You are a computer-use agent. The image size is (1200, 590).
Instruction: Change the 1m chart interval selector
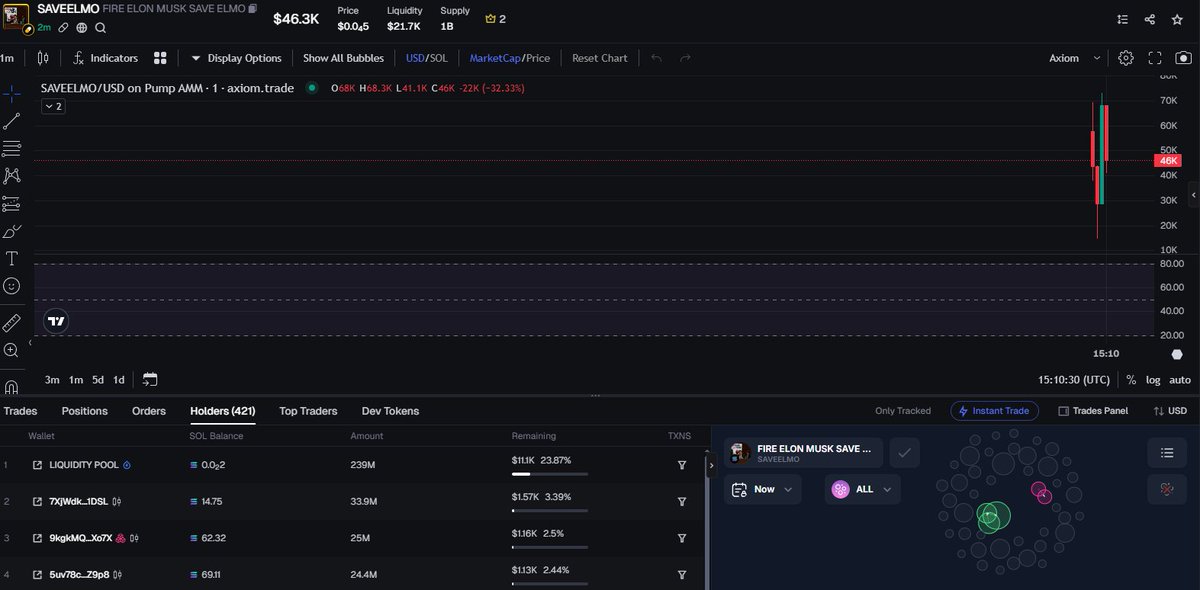coord(7,58)
